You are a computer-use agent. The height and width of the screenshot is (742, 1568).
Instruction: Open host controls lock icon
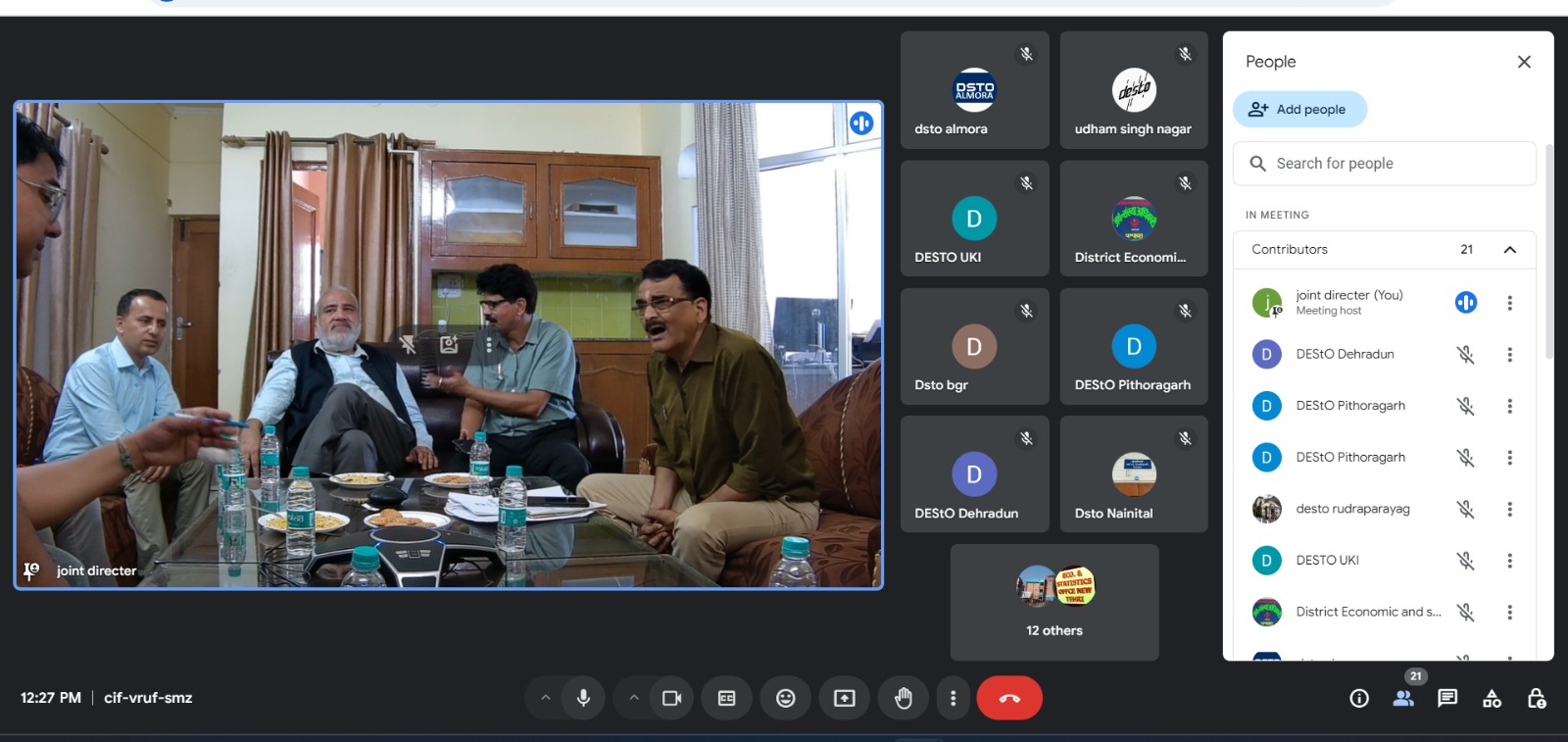[x=1536, y=698]
